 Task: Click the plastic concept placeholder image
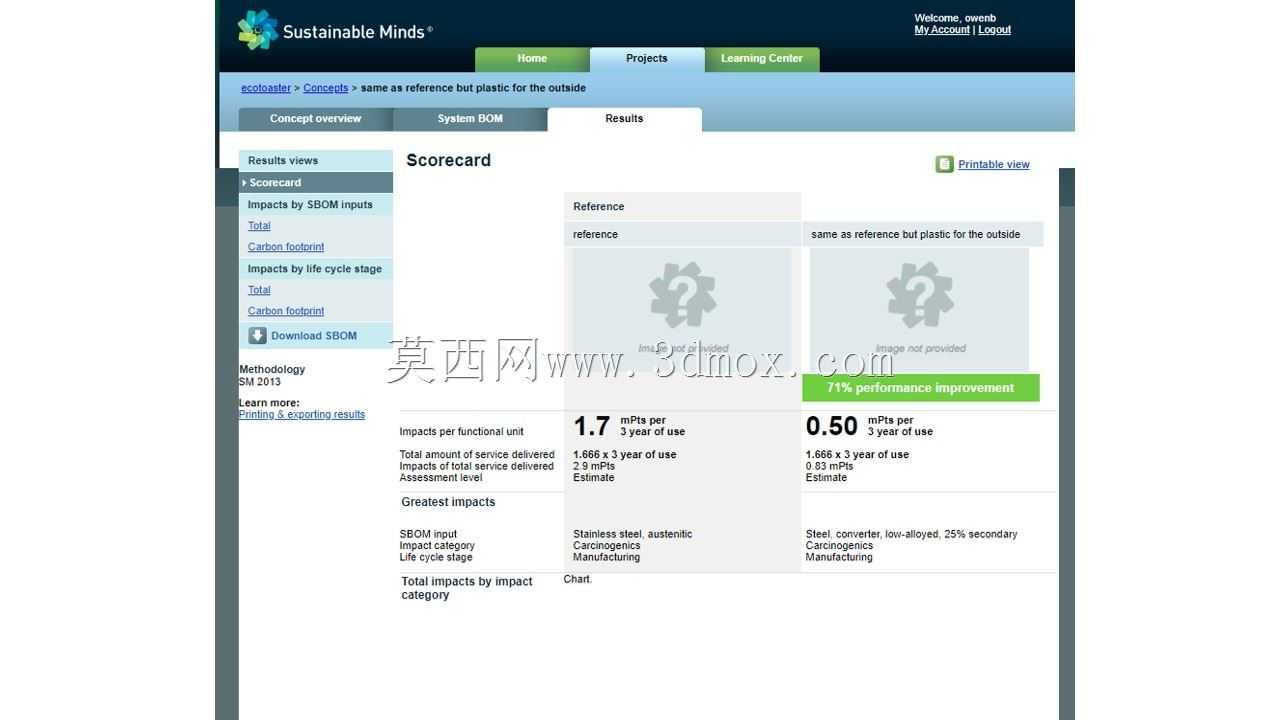[919, 309]
